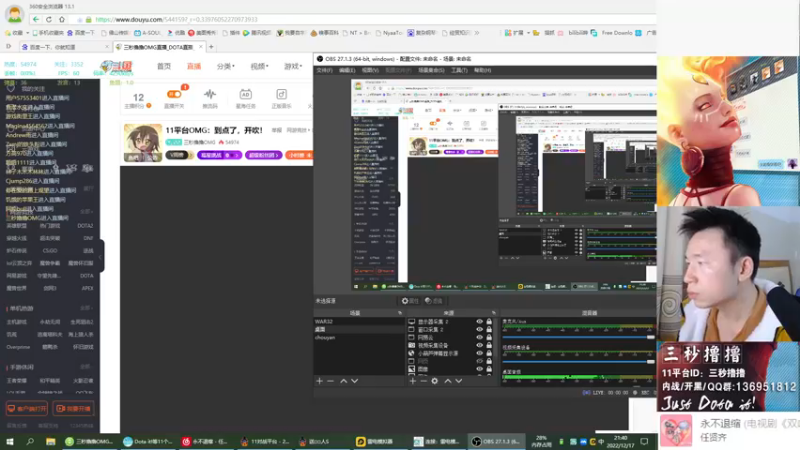Viewport: 800px width, 450px height.
Task: Open OBS source 属性 properties button
Action: click(x=410, y=301)
